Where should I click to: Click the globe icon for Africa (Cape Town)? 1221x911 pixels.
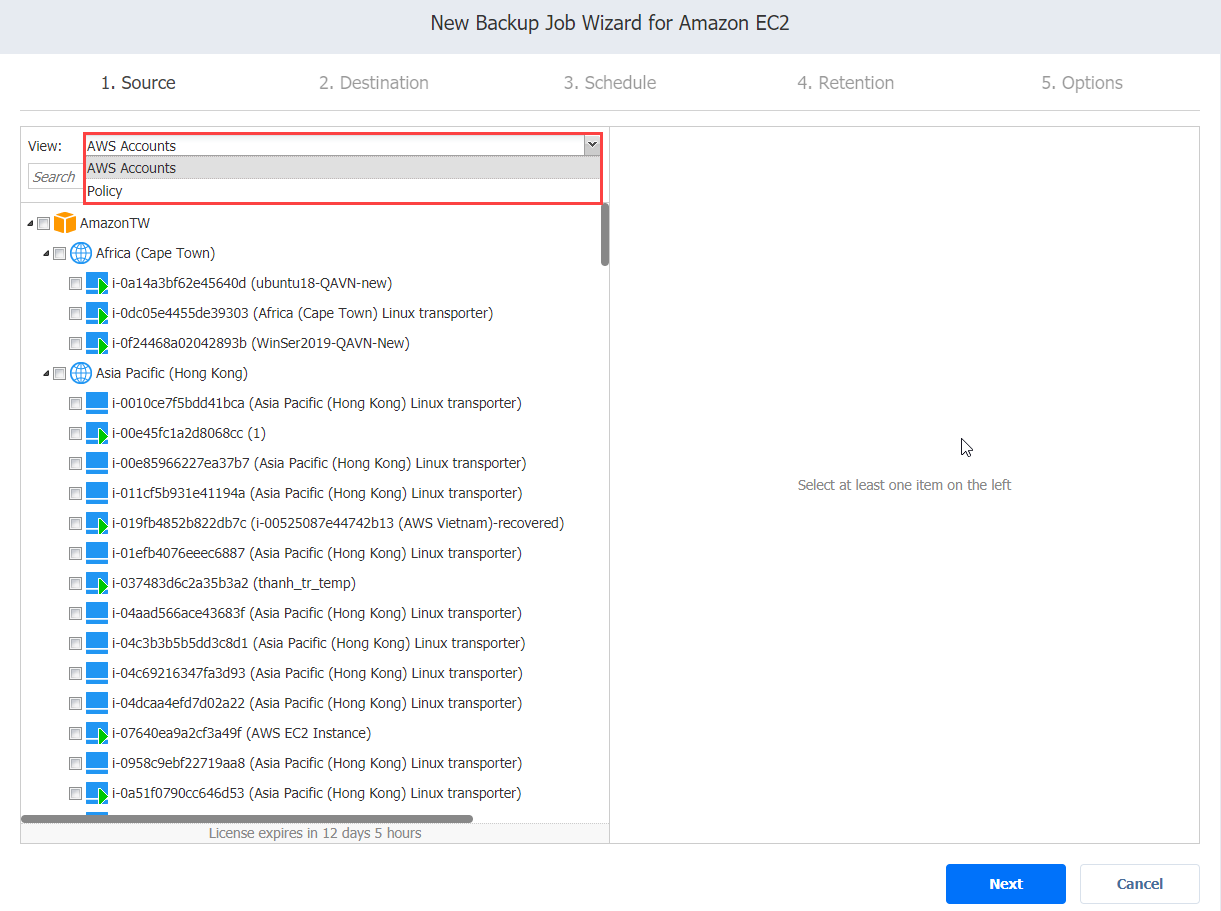[81, 253]
